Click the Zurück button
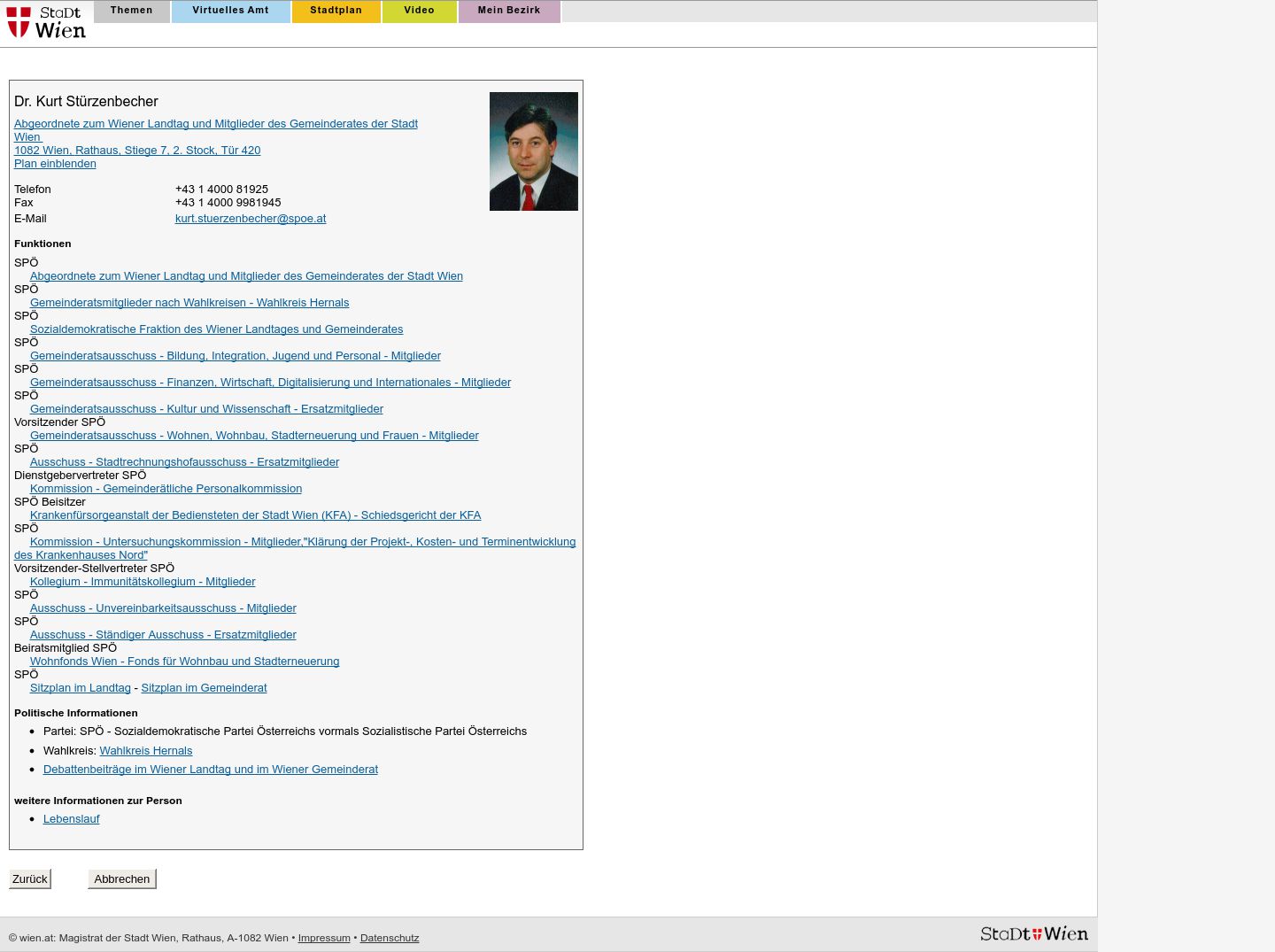This screenshot has width=1275, height=952. coord(30,878)
